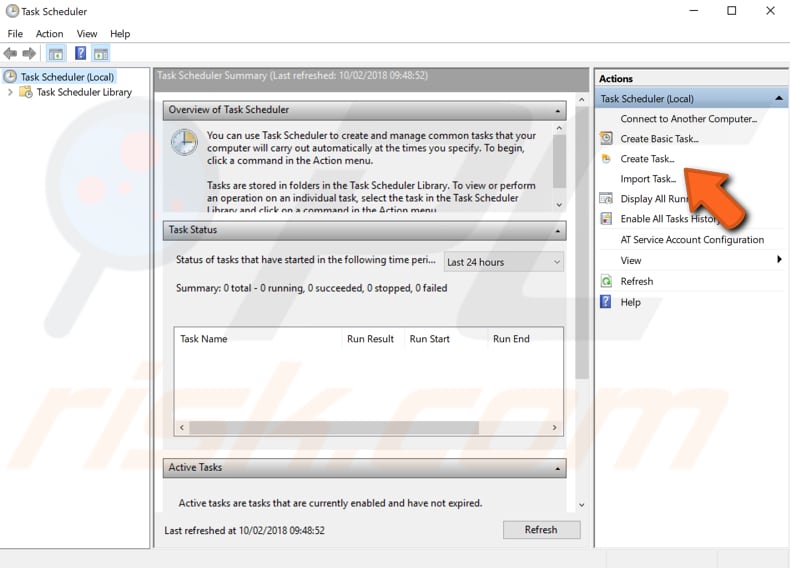Collapse the Task Status section

tap(557, 231)
